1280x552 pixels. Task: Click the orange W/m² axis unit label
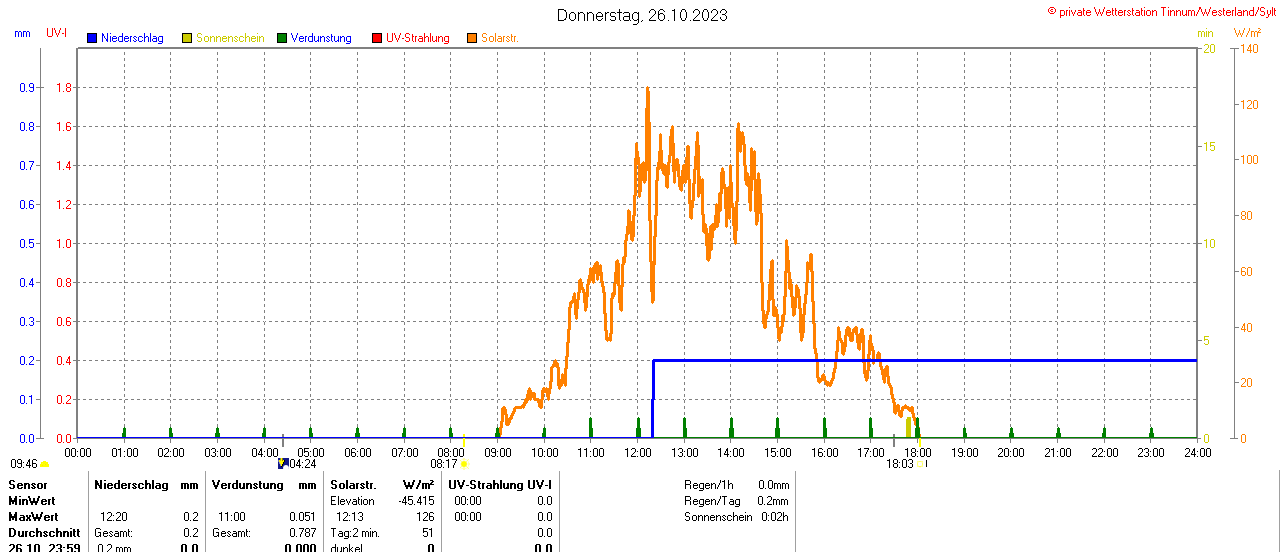coord(1248,33)
